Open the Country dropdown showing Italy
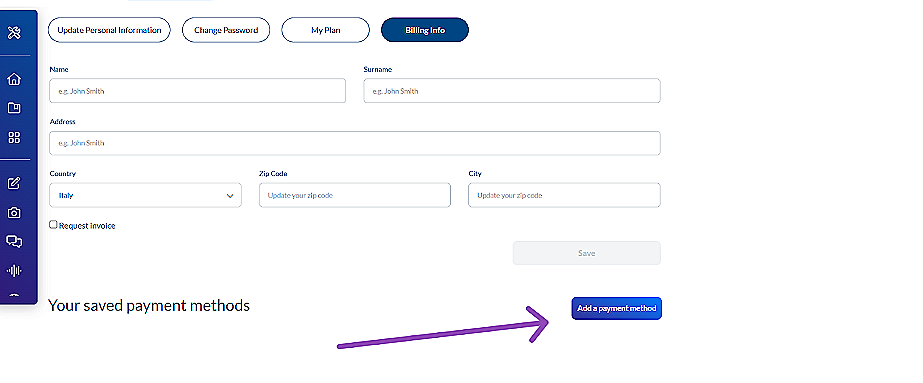Screen dimensions: 923x383 pyautogui.click(x=145, y=195)
